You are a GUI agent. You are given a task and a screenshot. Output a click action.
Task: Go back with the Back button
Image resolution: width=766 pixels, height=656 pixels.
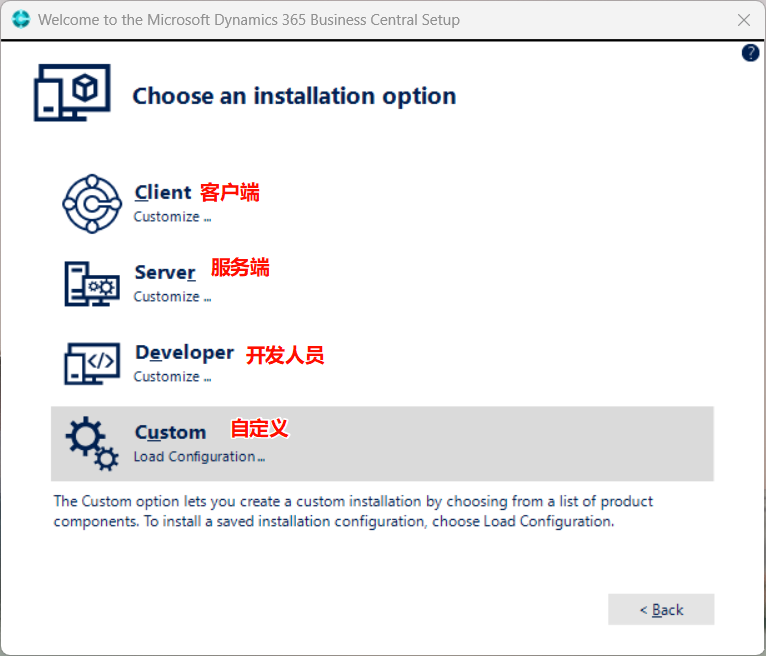tap(661, 609)
